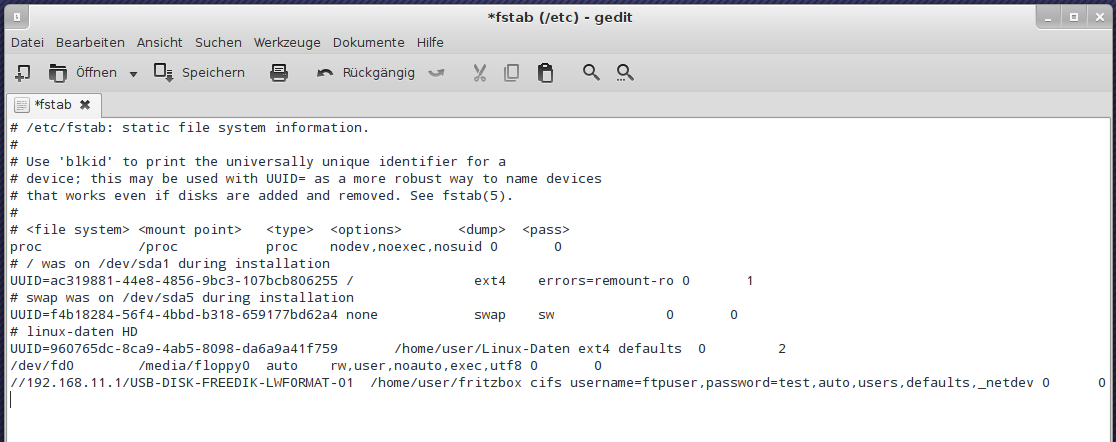Screen dimensions: 1116x442
Task: Select the *fstab document tab
Action: 52,104
